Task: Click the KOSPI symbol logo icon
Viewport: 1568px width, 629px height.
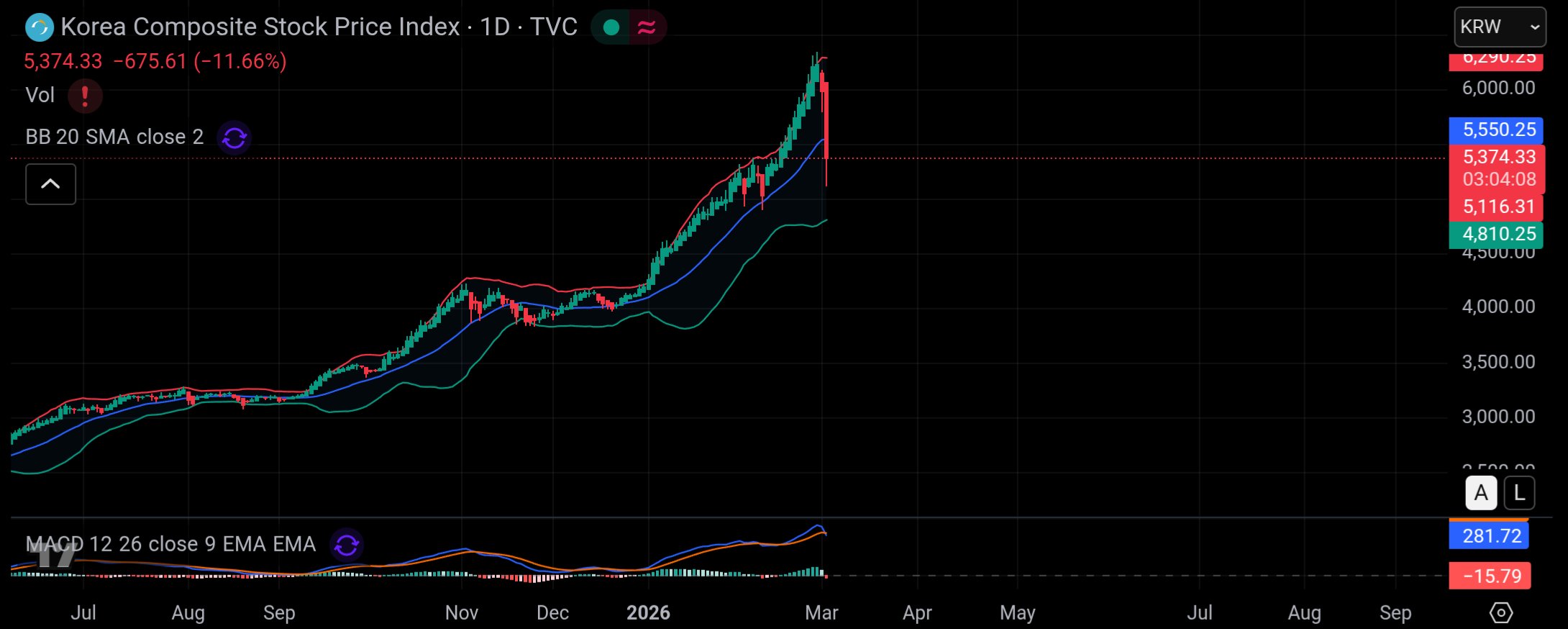Action: coord(39,27)
